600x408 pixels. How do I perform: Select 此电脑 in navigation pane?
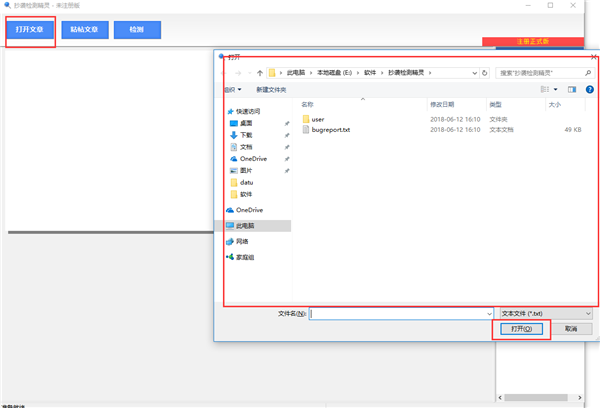point(248,226)
